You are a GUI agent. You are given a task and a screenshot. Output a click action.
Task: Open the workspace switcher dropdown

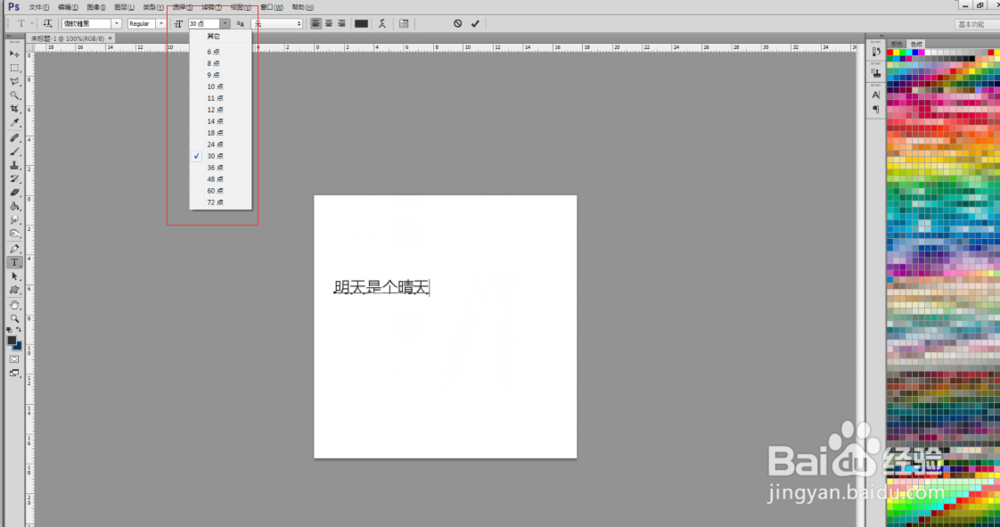click(977, 24)
